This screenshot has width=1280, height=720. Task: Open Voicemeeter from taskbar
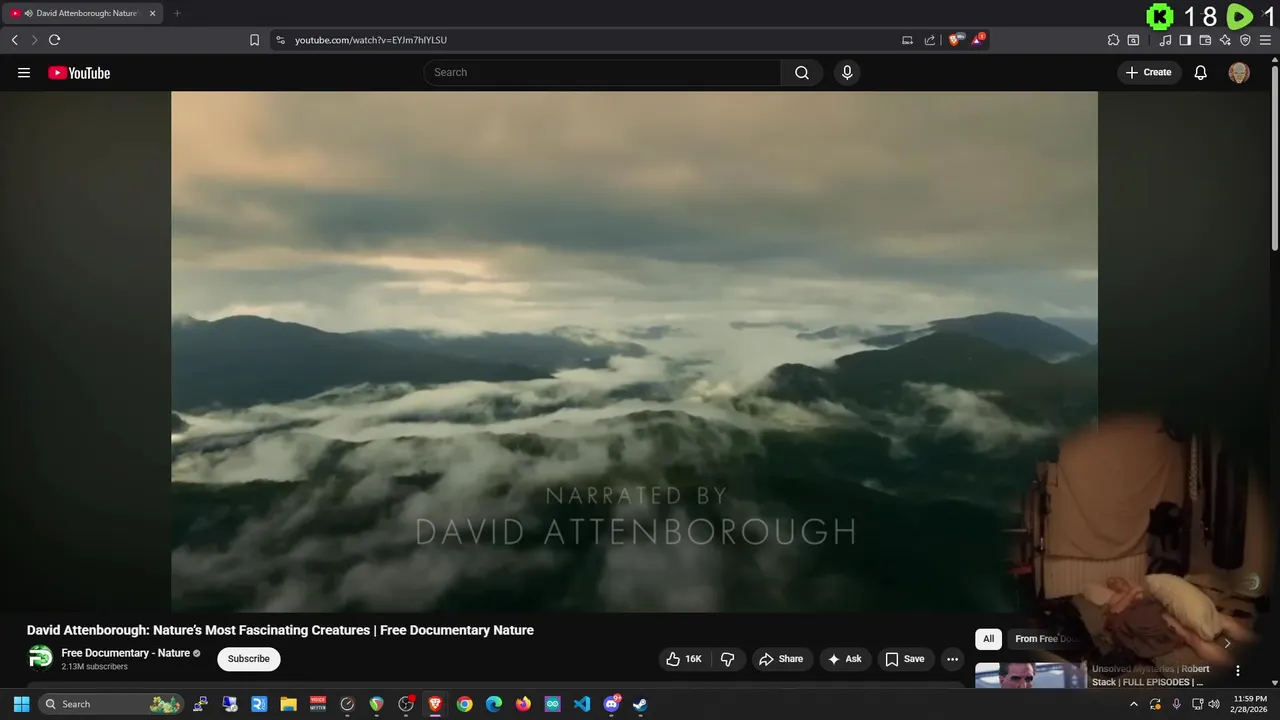tap(318, 704)
